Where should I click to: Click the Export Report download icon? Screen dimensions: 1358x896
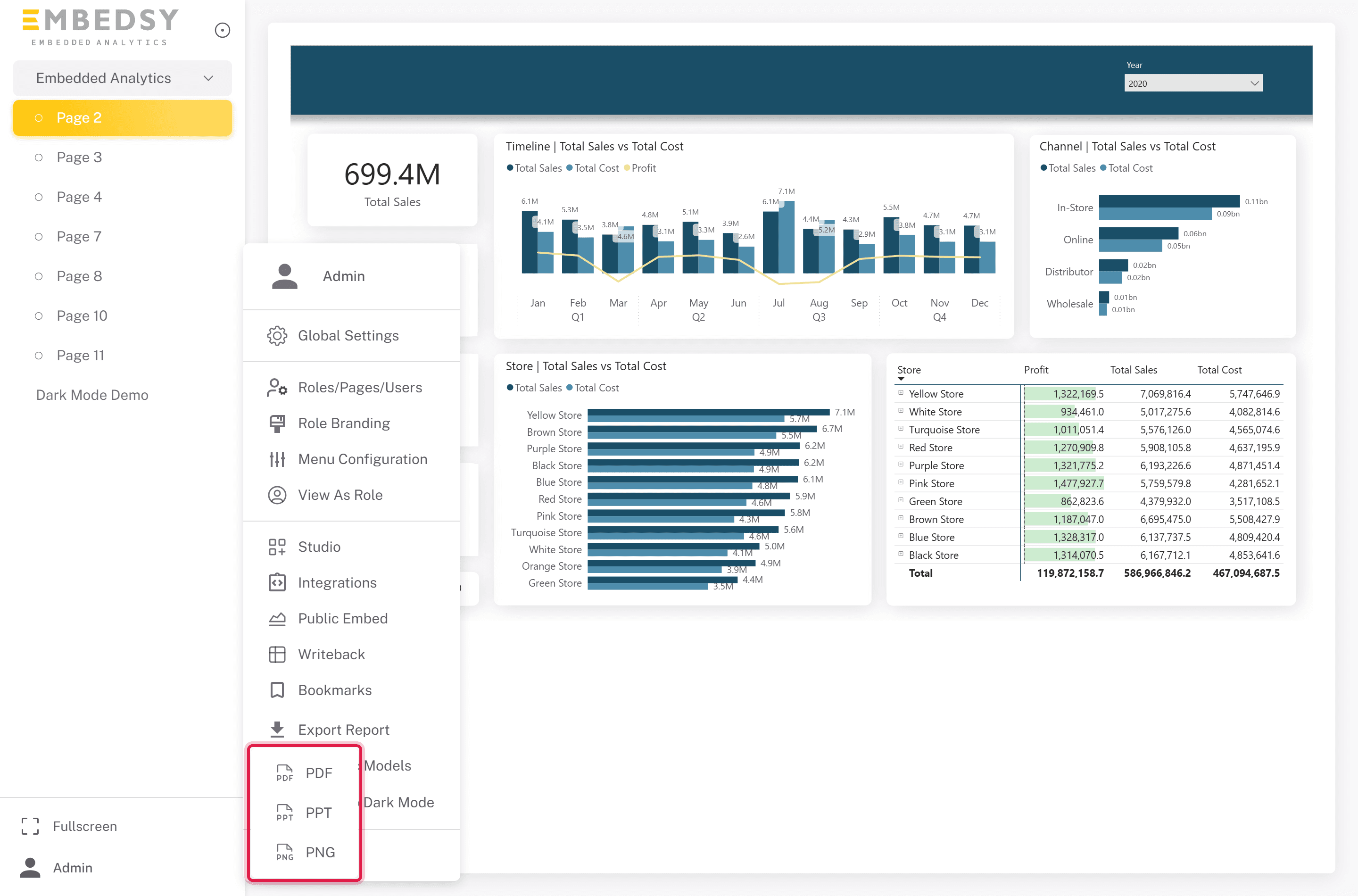(x=277, y=729)
